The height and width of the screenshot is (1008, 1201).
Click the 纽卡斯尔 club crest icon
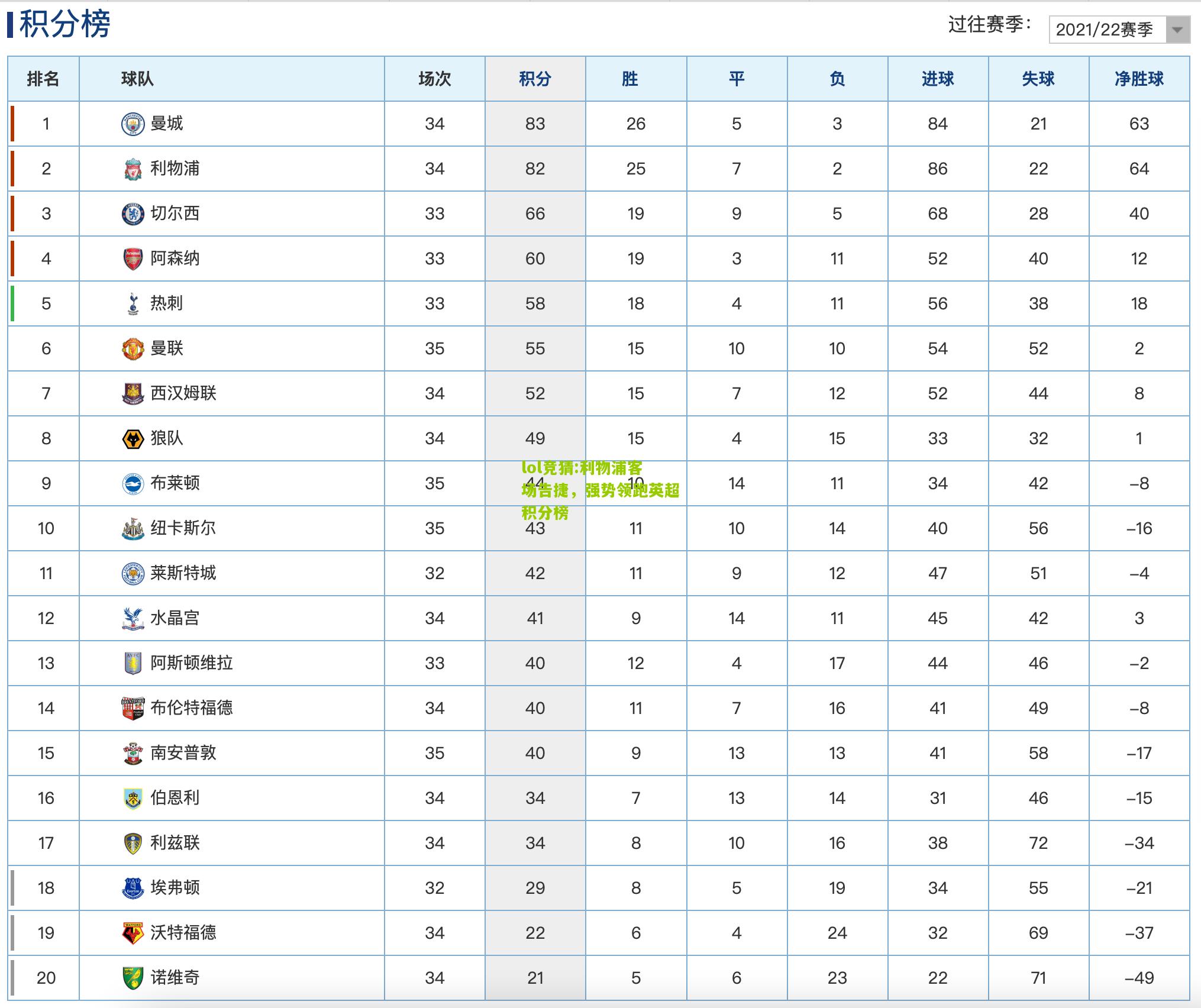click(x=133, y=529)
